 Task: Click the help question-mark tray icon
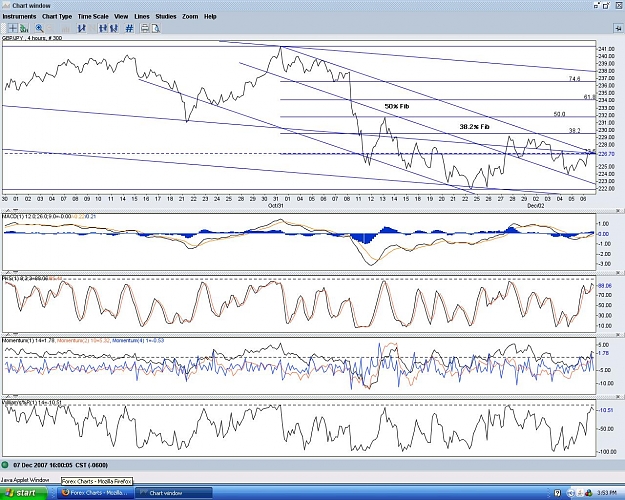coord(558,493)
